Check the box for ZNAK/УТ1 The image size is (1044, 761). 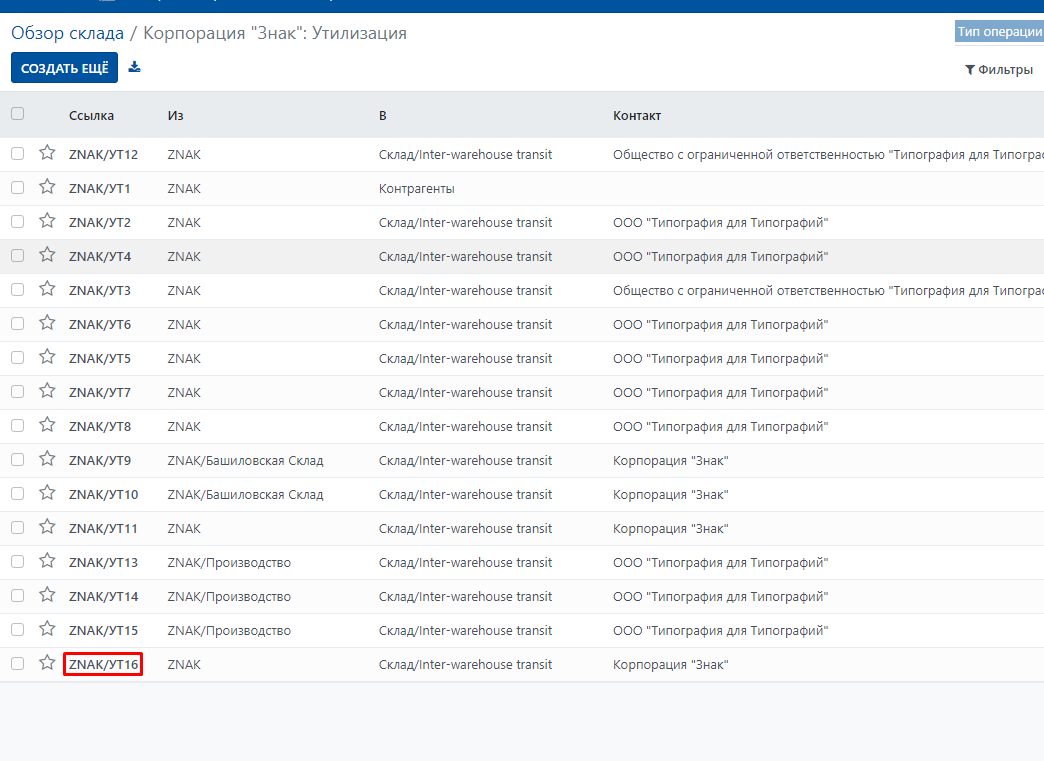17,188
